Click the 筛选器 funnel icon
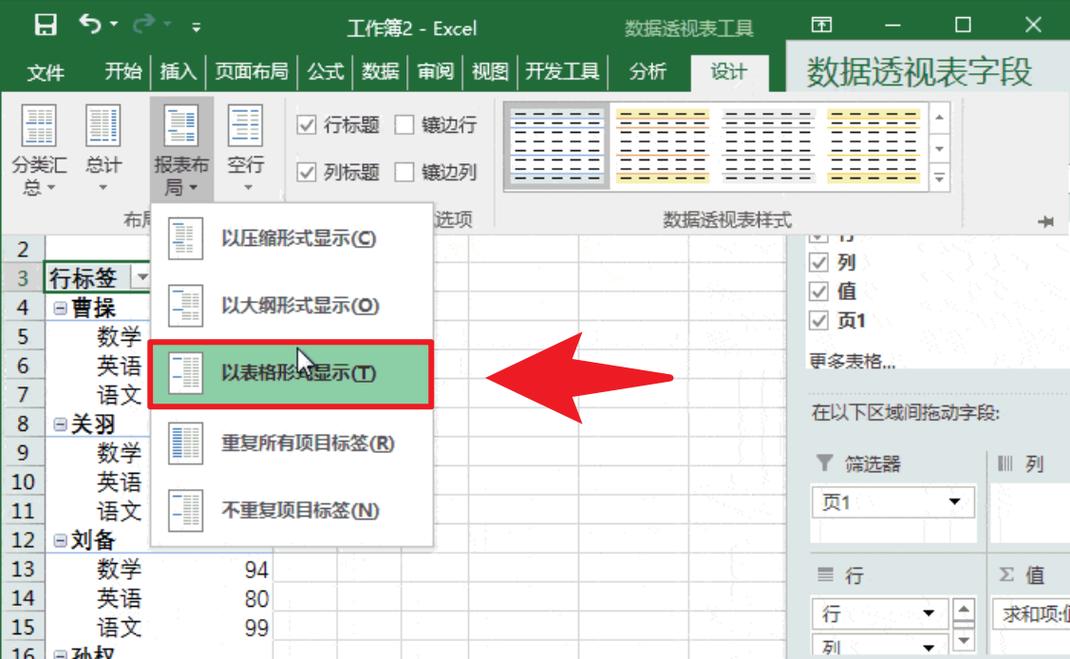This screenshot has height=659, width=1070. (824, 463)
